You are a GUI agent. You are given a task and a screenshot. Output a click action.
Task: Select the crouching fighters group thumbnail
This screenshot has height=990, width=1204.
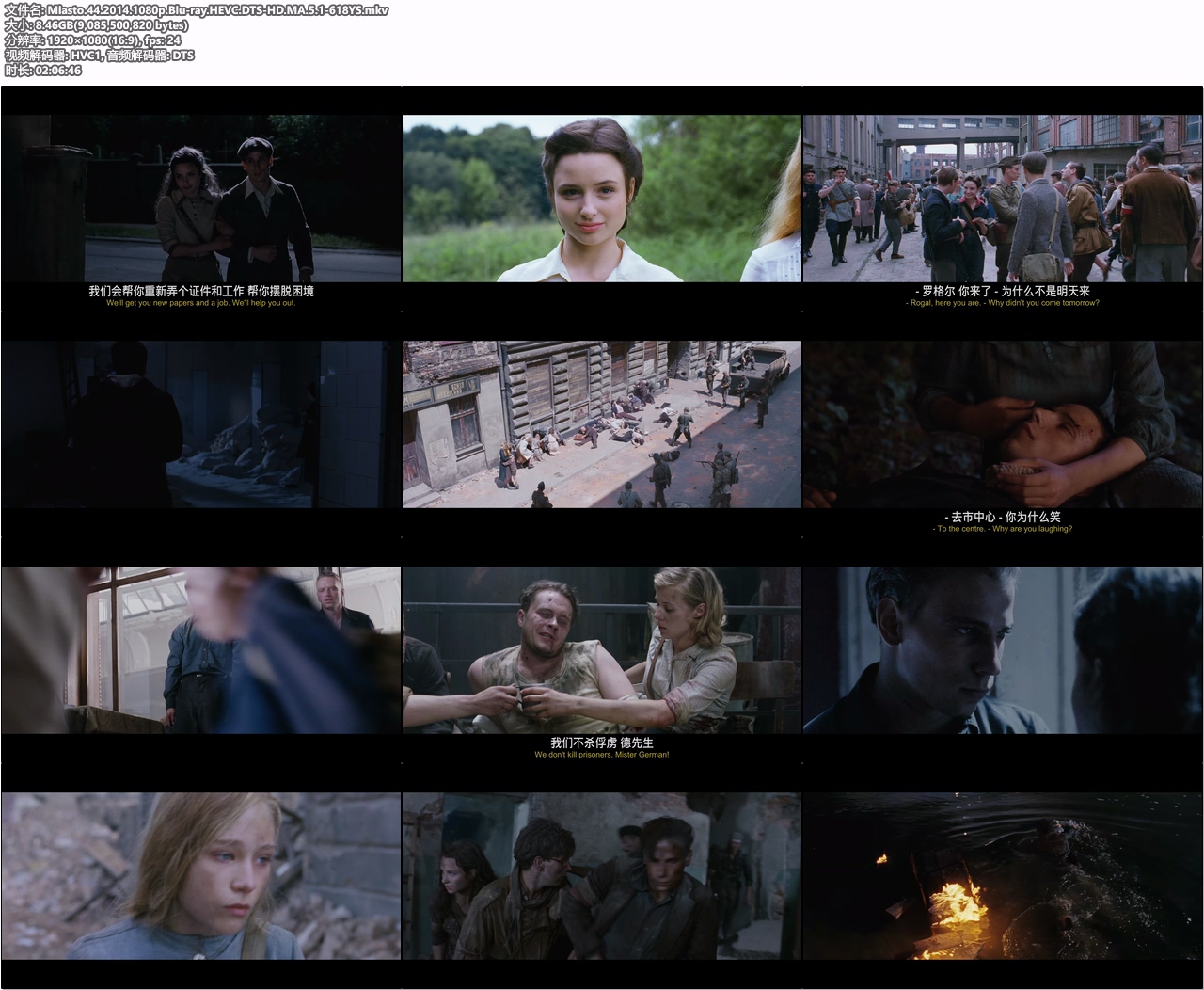coord(602,876)
